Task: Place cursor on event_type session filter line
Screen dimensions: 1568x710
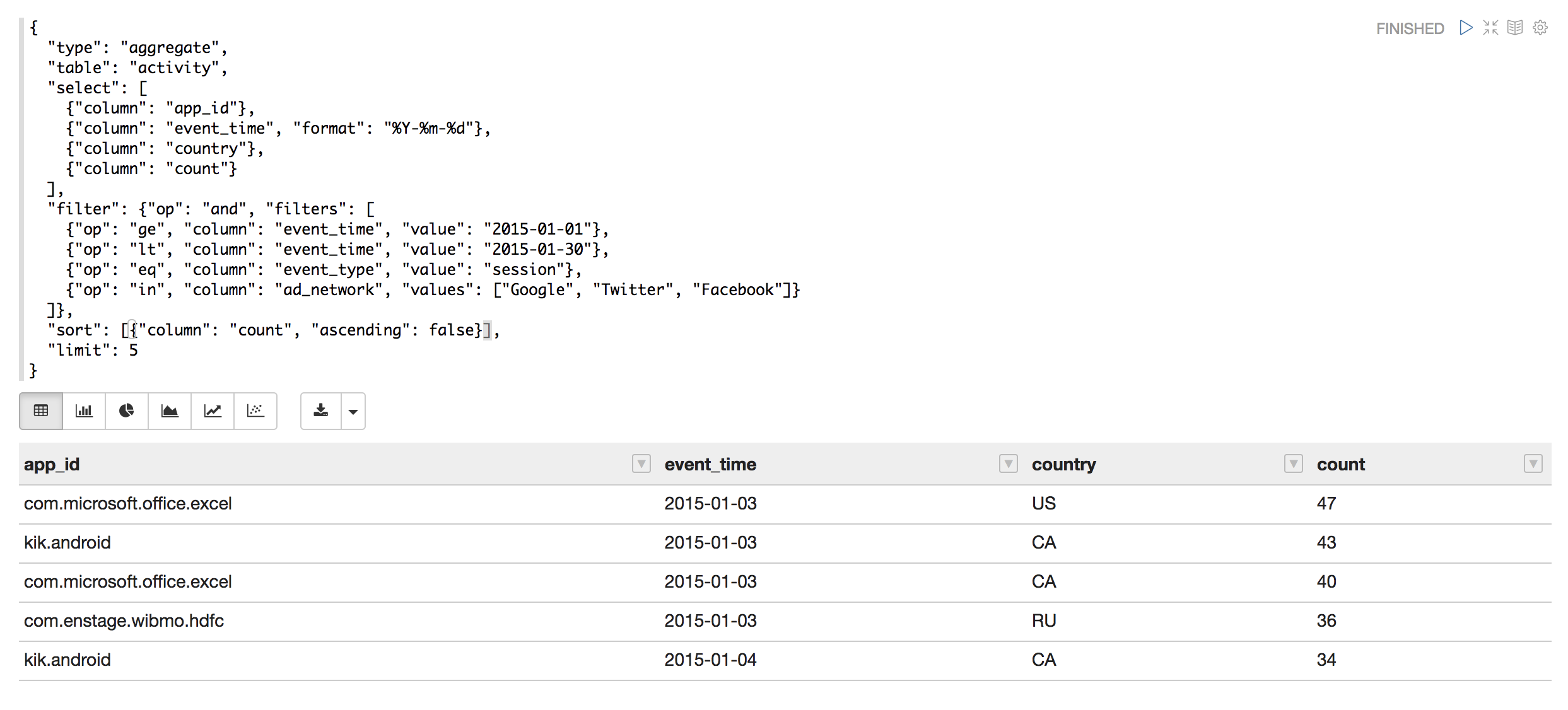Action: [324, 270]
